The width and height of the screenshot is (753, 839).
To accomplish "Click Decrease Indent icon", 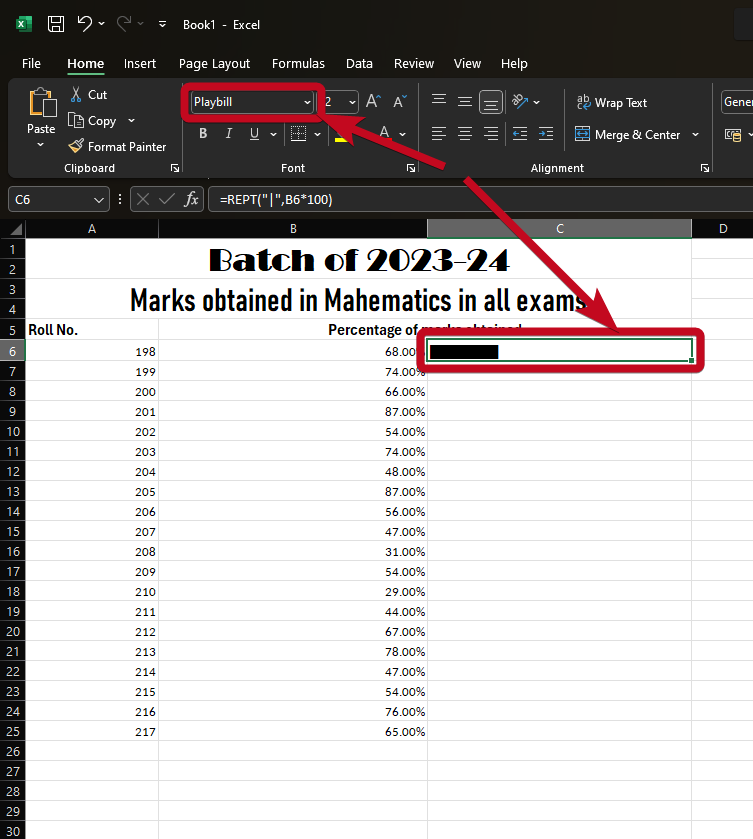I will click(x=520, y=133).
